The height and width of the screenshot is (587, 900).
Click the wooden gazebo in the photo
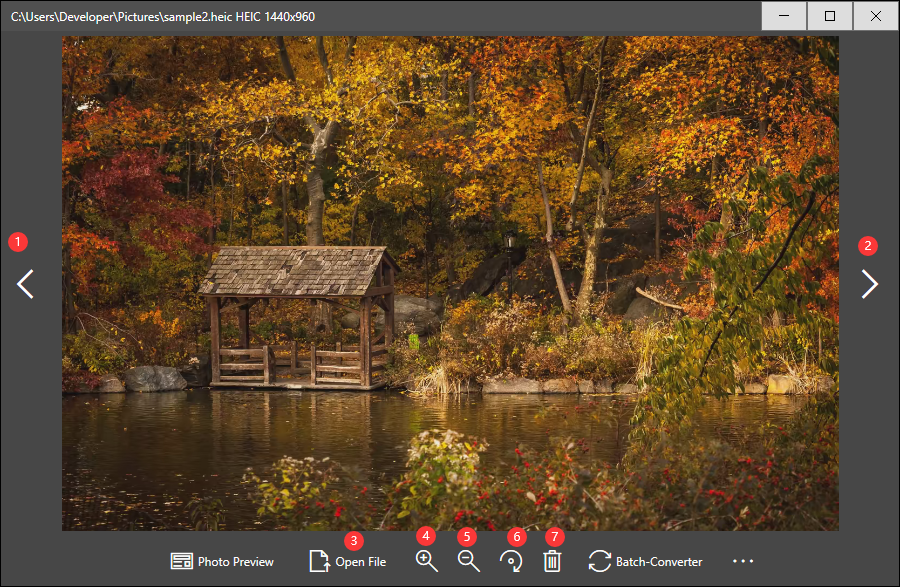(x=296, y=315)
